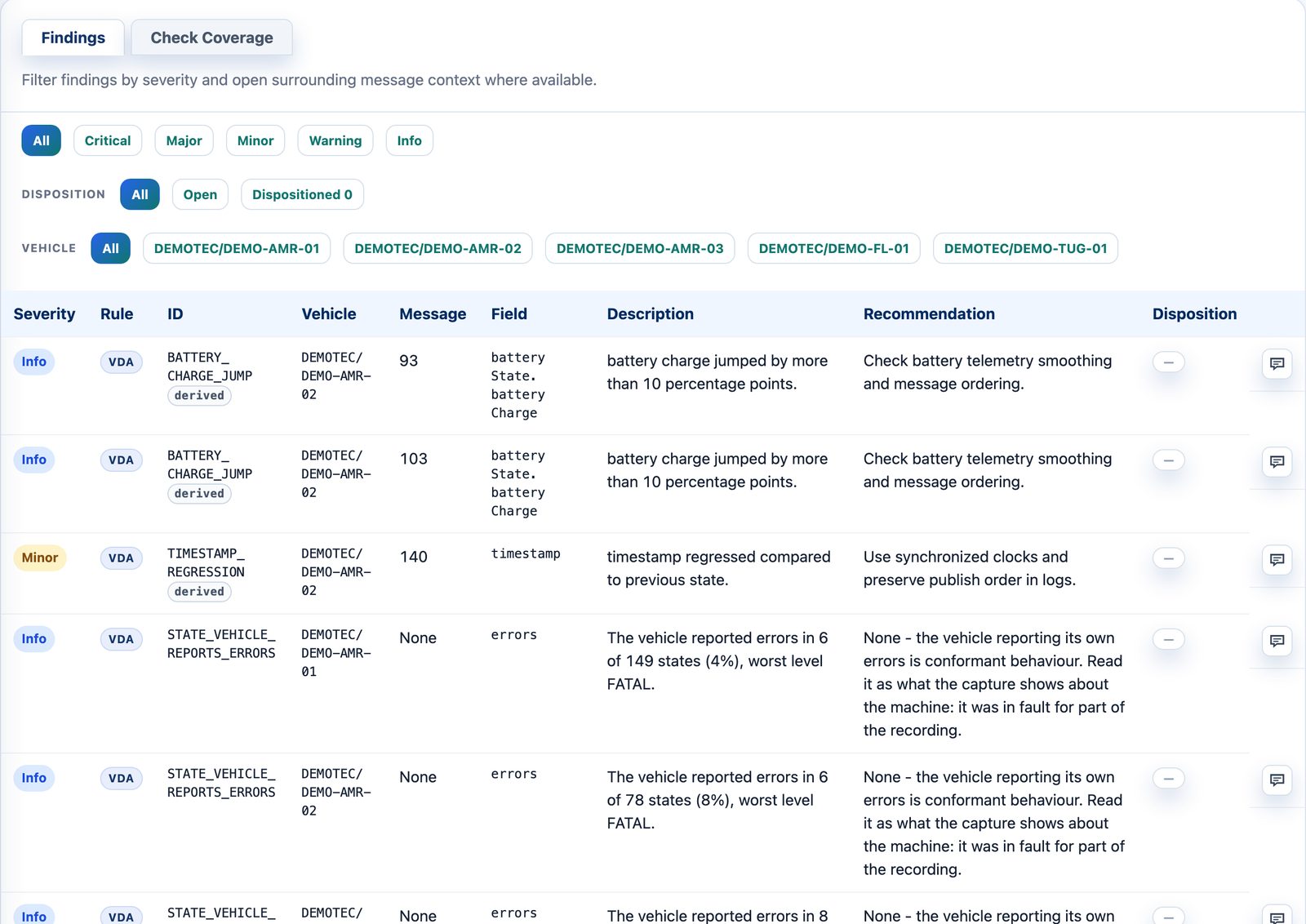
Task: Filter by vehicle DEMOTEC/DEMO-AMR-02
Action: [x=438, y=248]
